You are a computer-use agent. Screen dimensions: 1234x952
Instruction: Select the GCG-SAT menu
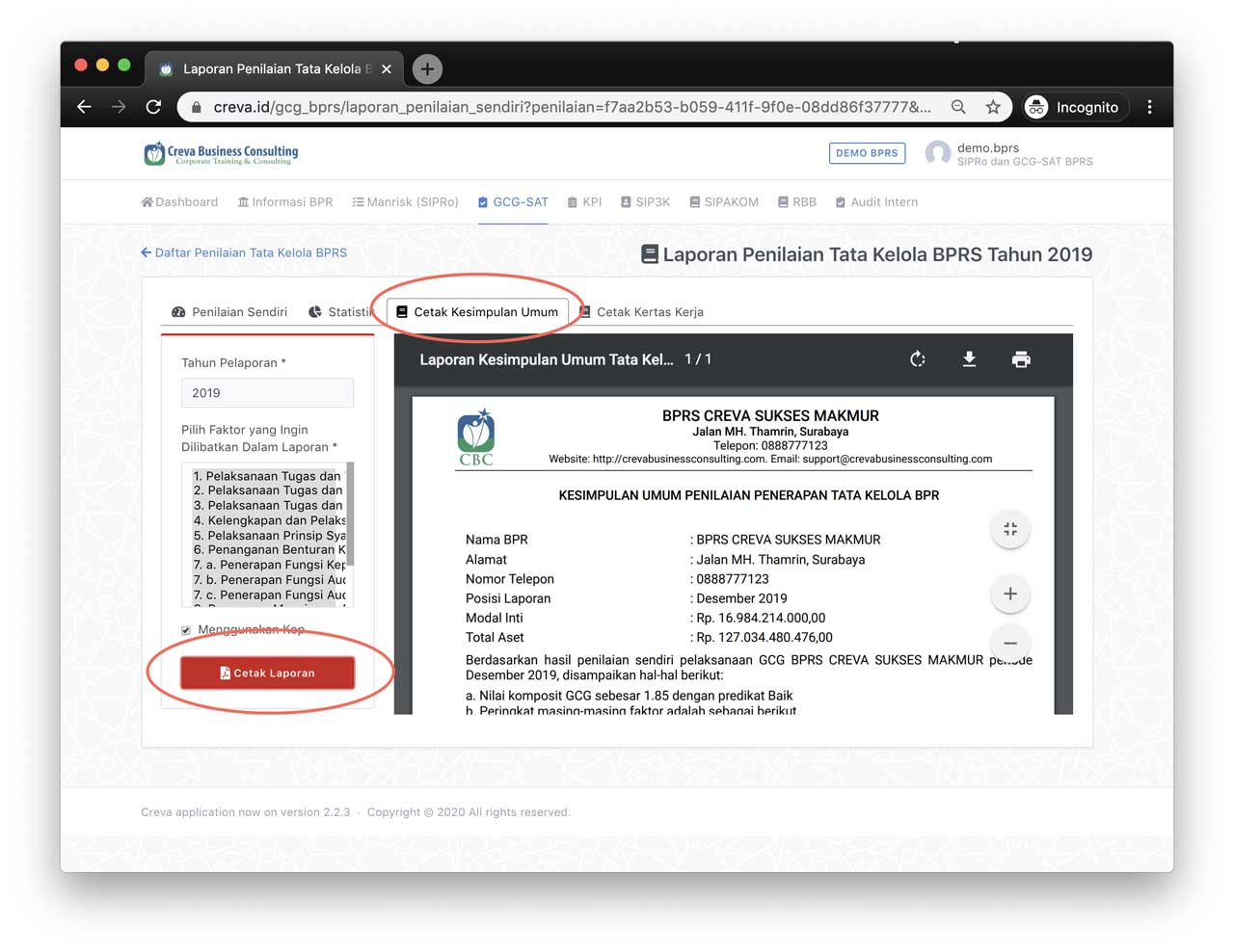[x=513, y=202]
